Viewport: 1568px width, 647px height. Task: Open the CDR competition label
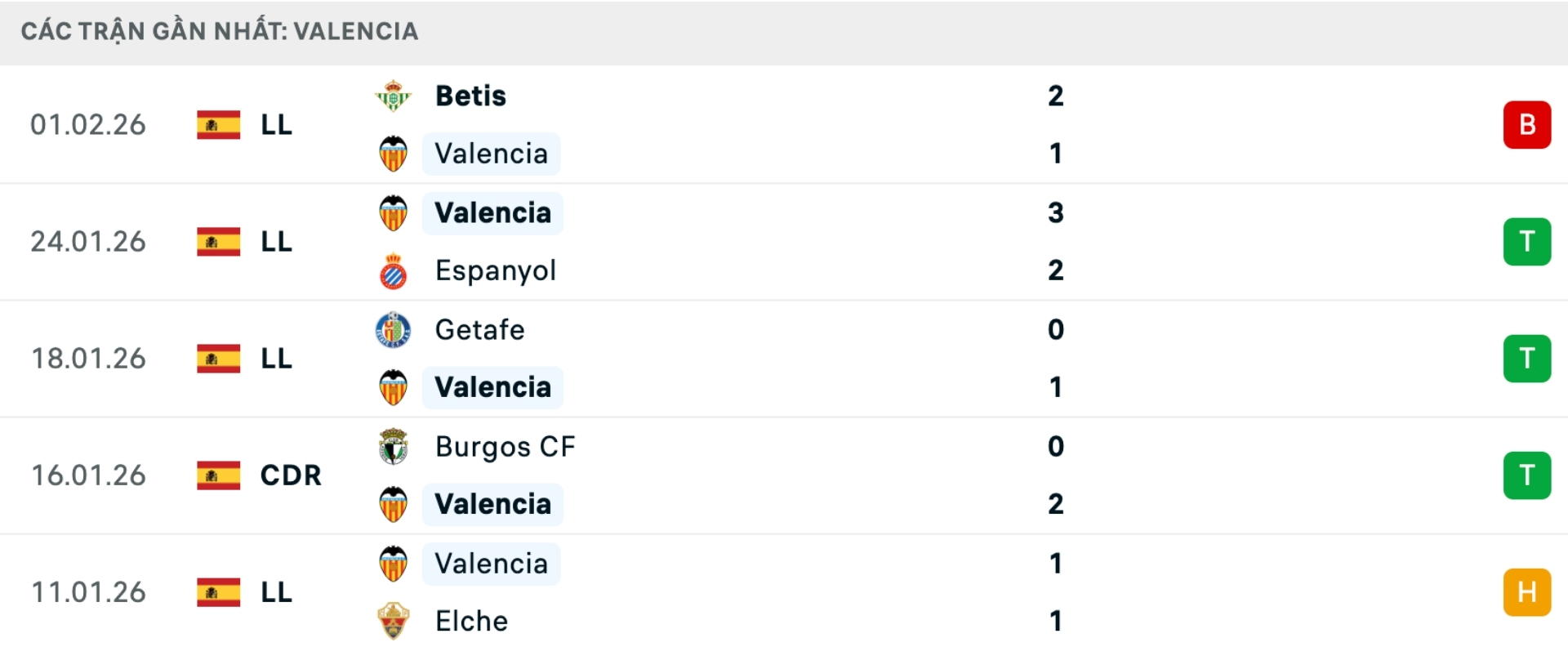(290, 475)
